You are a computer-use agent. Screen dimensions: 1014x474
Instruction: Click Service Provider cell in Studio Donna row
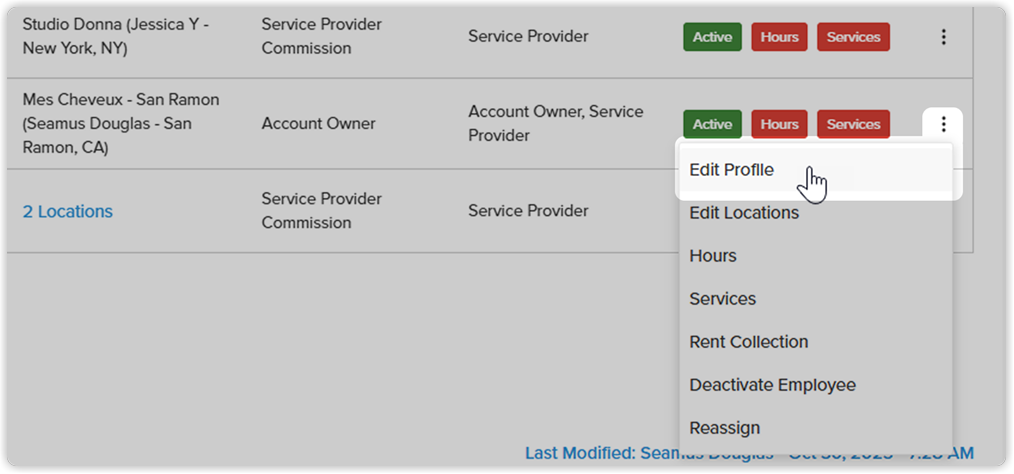(x=528, y=36)
